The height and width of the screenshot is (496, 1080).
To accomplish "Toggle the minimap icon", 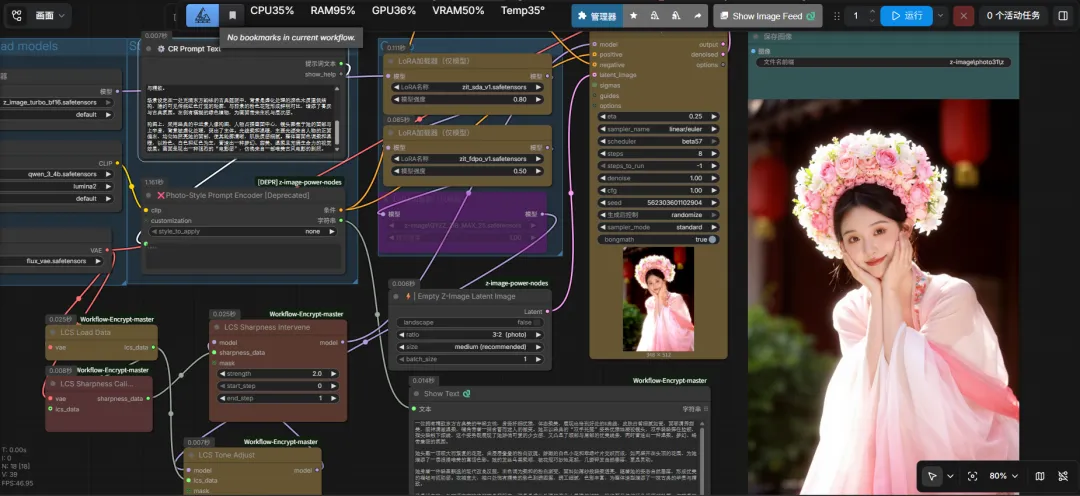I will click(1039, 476).
